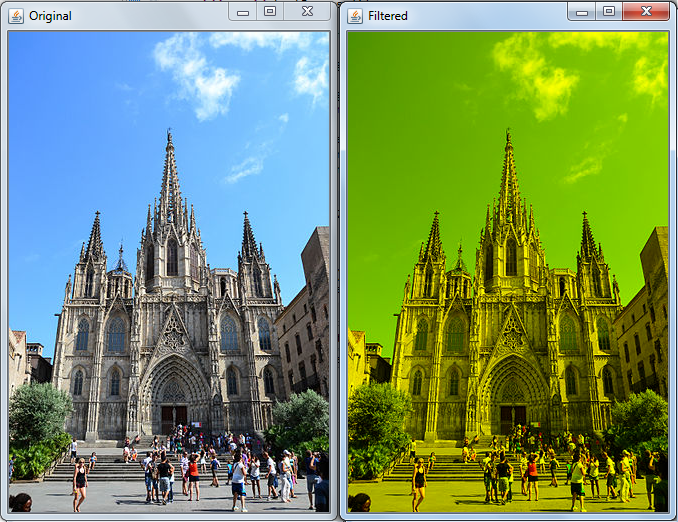Viewport: 678px width, 522px height.
Task: Maximize the Filtered window
Action: click(x=609, y=12)
